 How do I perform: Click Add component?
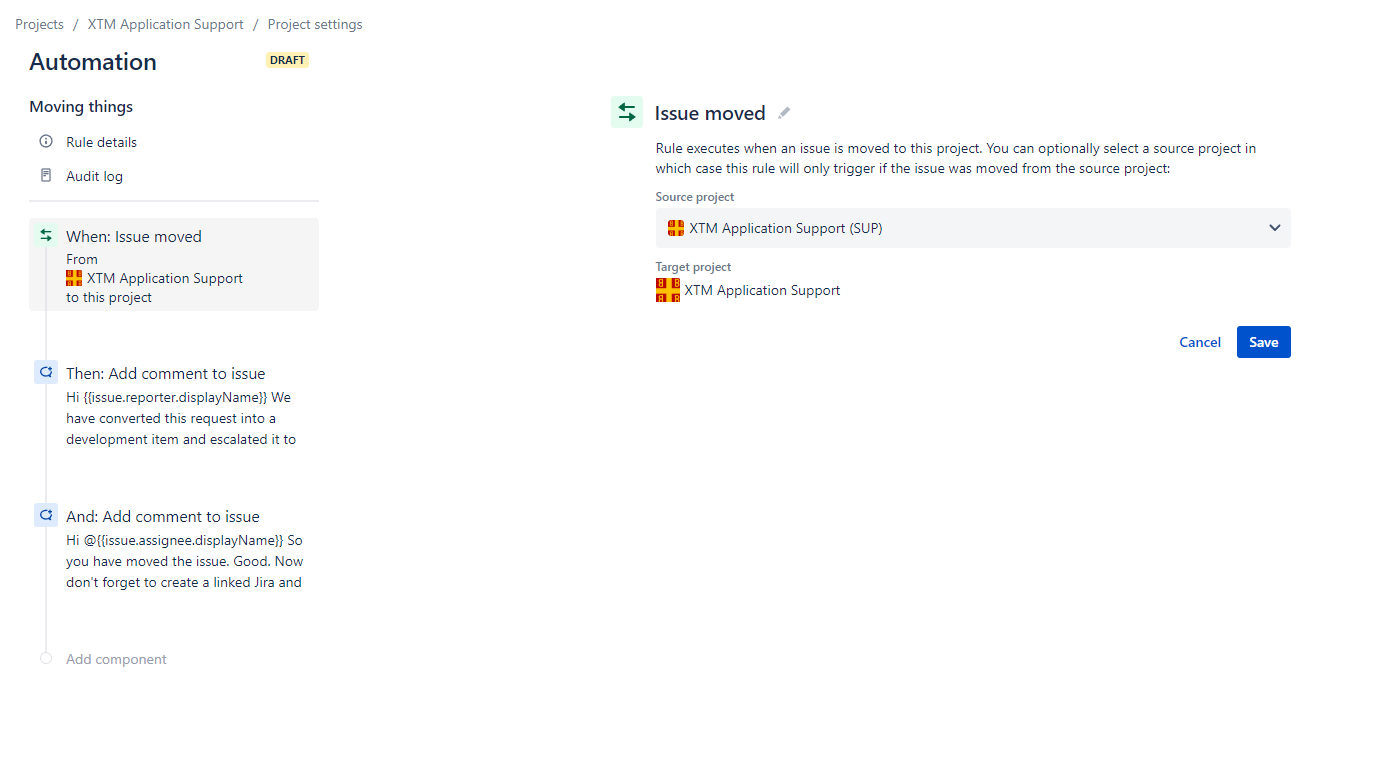116,659
